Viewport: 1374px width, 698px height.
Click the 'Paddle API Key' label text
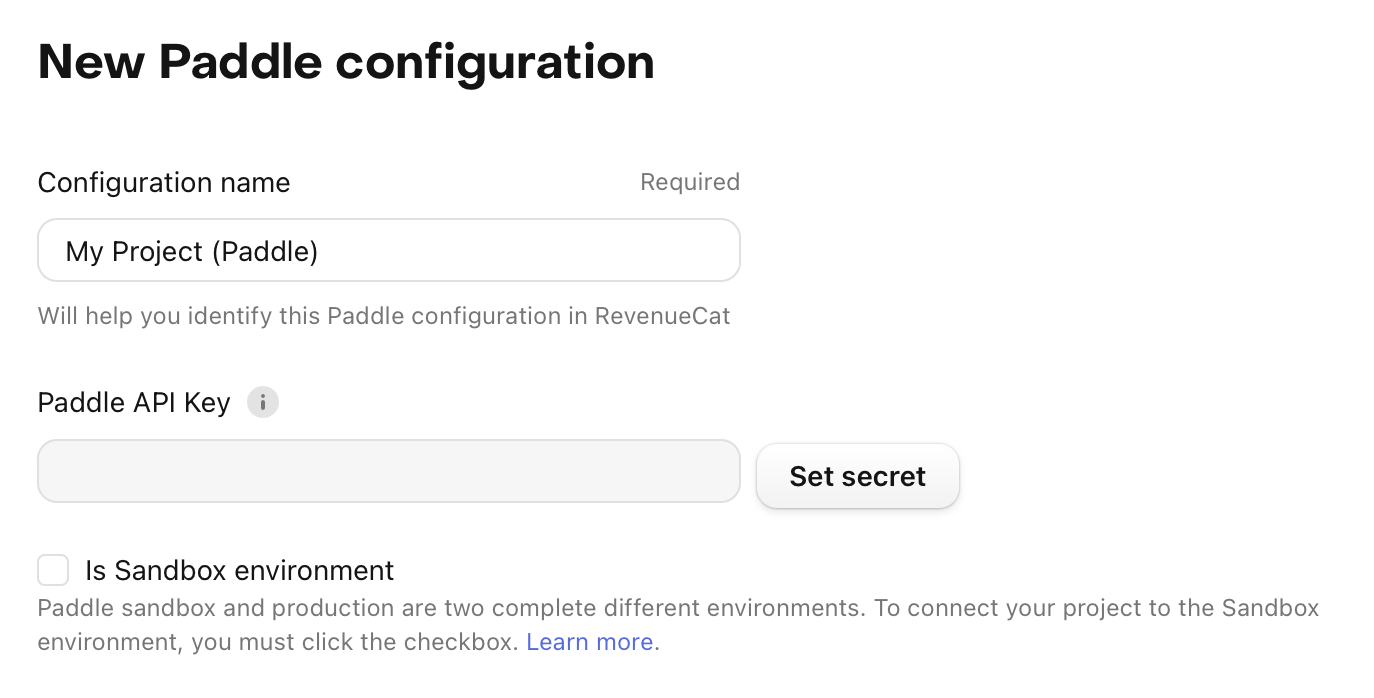(134, 402)
